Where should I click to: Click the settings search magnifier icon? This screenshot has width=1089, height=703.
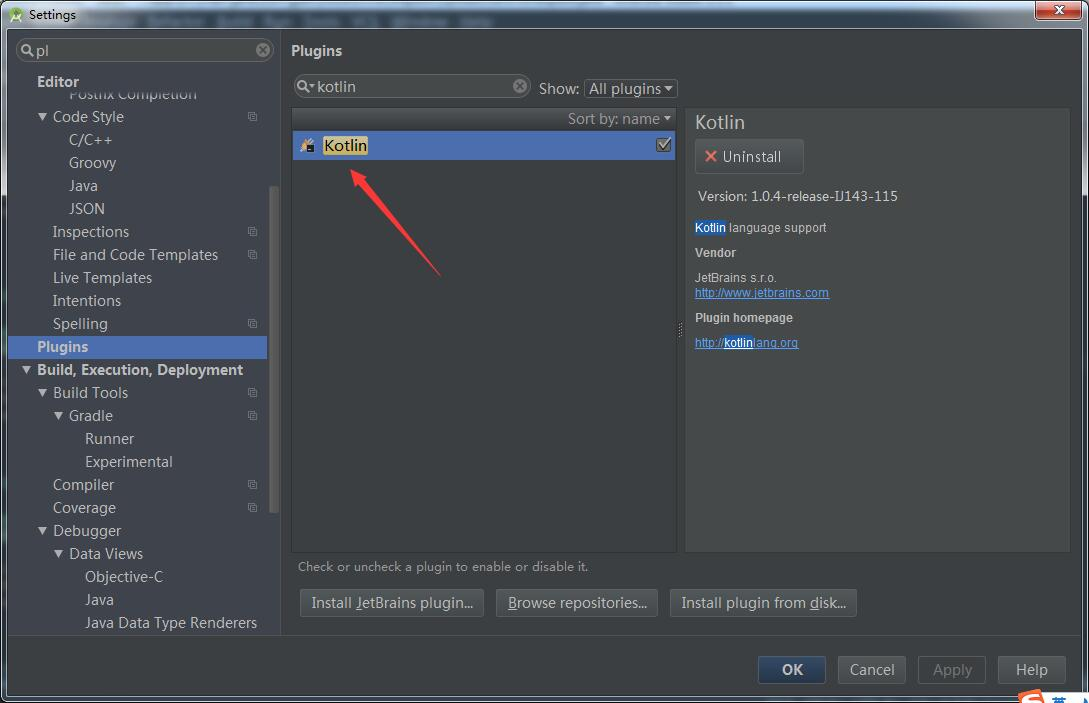(x=27, y=50)
